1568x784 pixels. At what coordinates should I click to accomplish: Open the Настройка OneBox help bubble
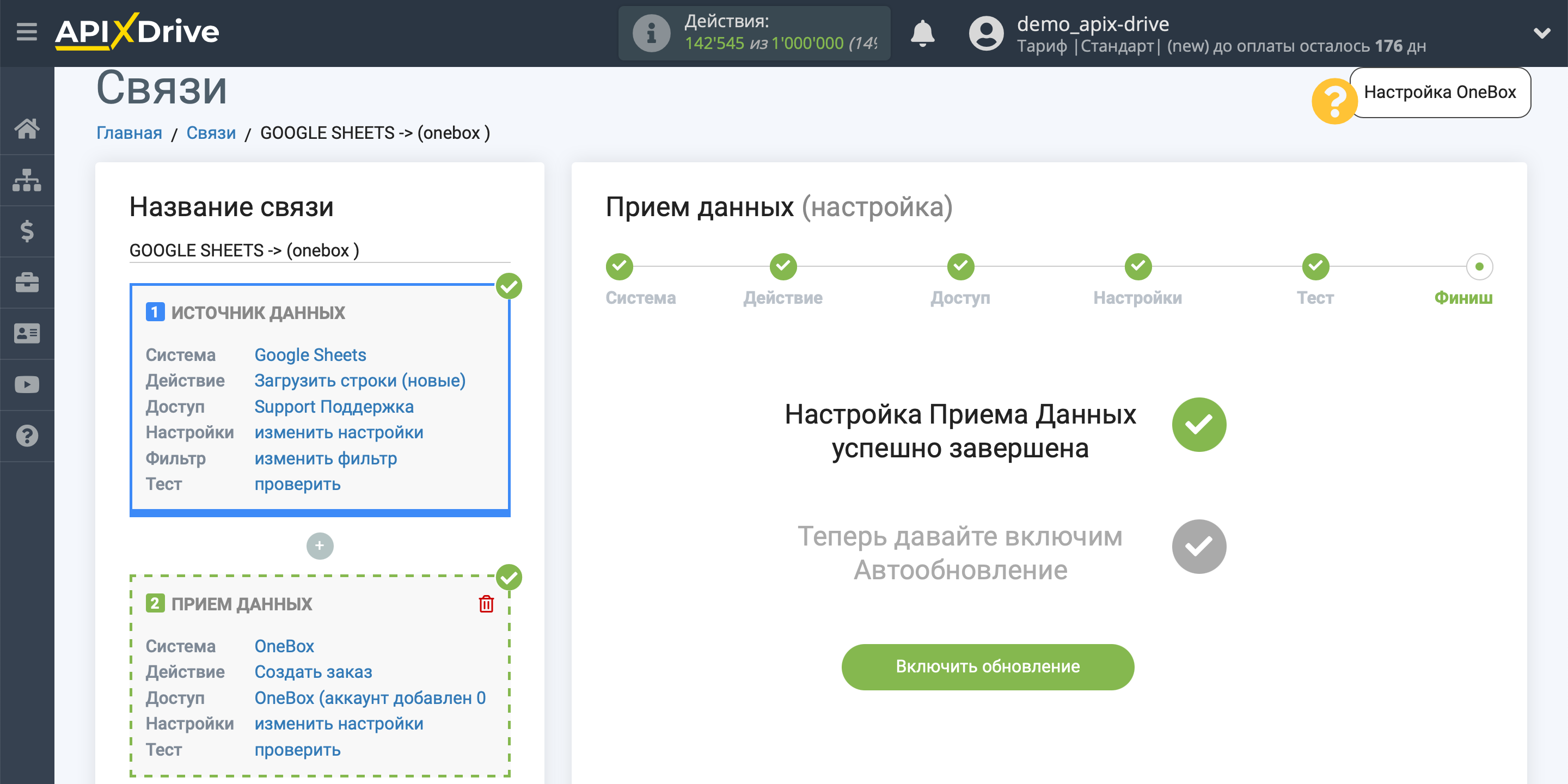coord(1440,93)
